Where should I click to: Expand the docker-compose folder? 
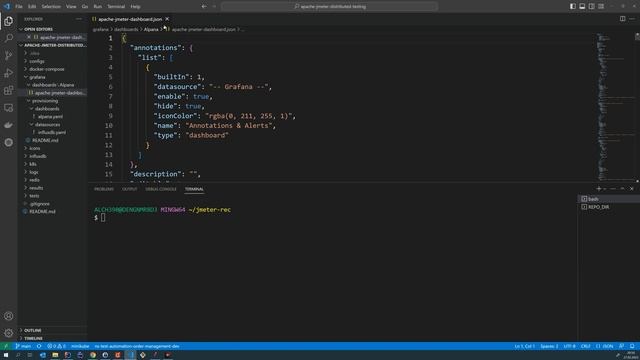pos(47,69)
